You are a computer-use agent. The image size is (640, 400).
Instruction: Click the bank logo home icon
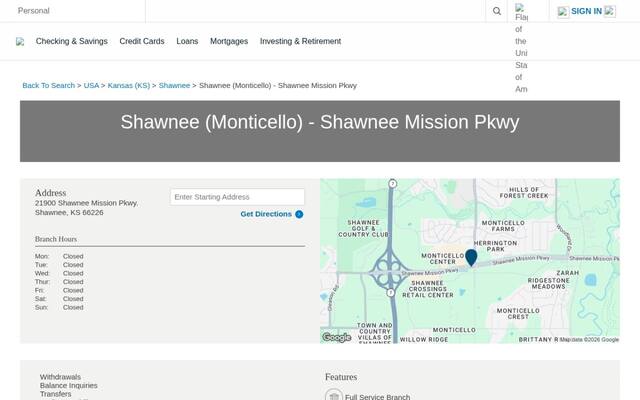20,42
